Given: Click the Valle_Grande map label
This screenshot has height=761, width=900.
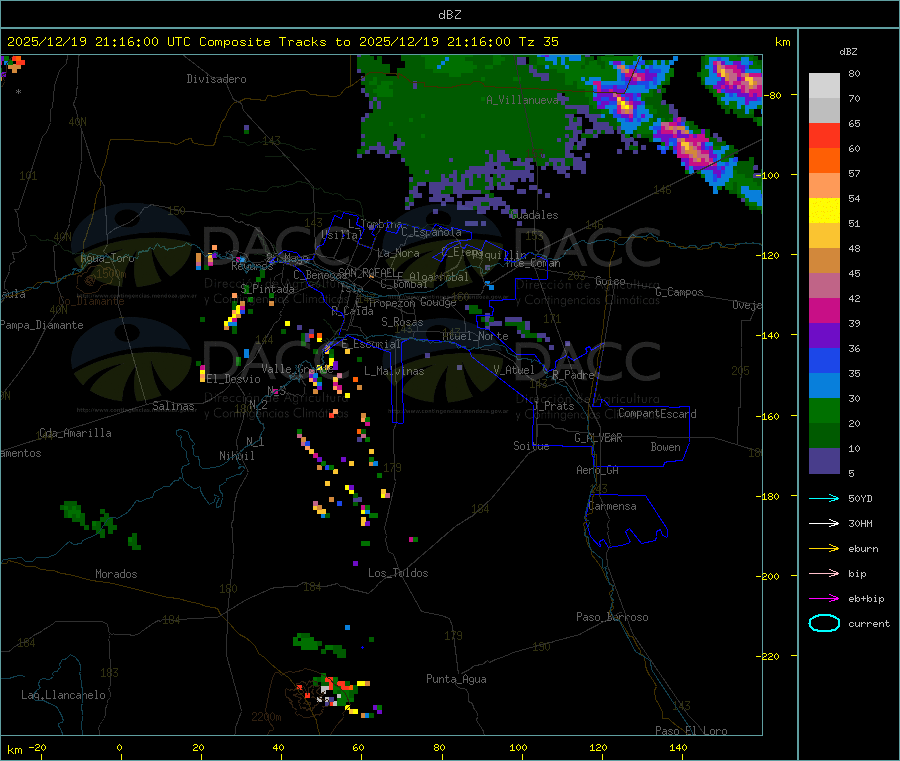Looking at the screenshot, I should pos(297,369).
